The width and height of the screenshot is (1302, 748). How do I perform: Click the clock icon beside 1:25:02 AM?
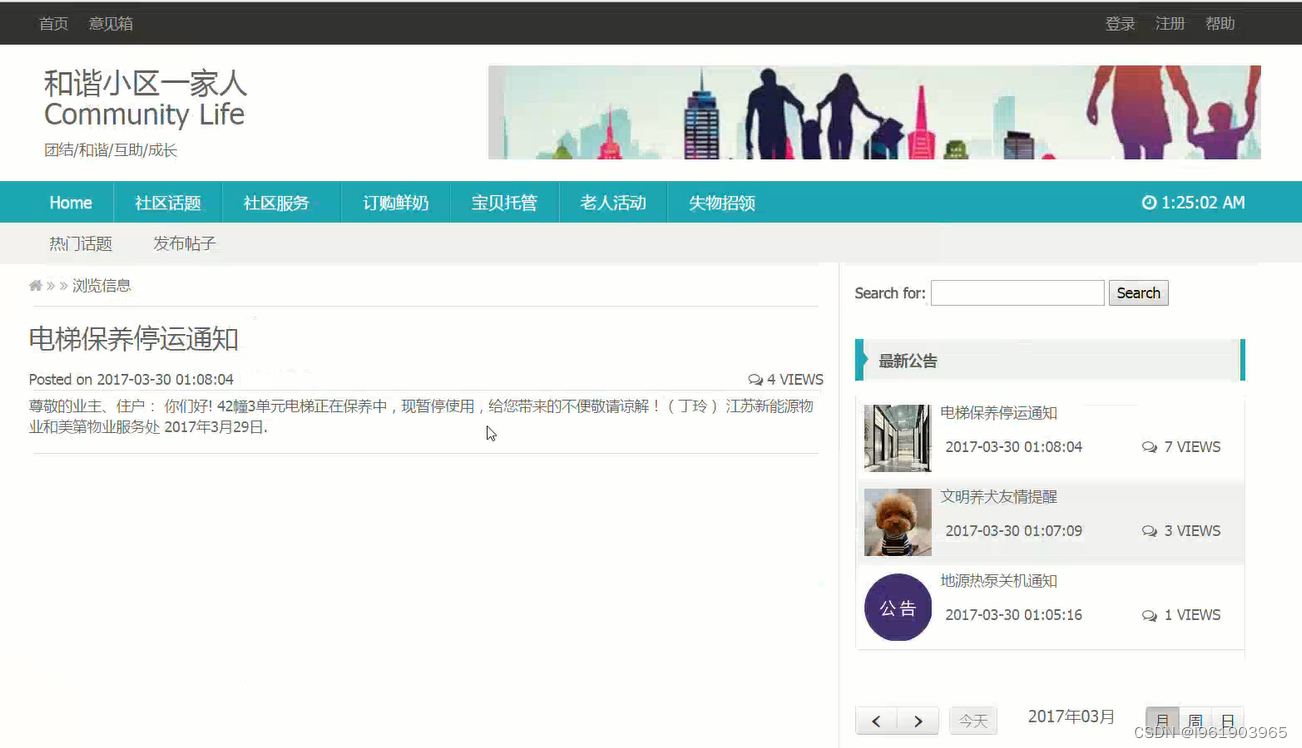click(1149, 203)
